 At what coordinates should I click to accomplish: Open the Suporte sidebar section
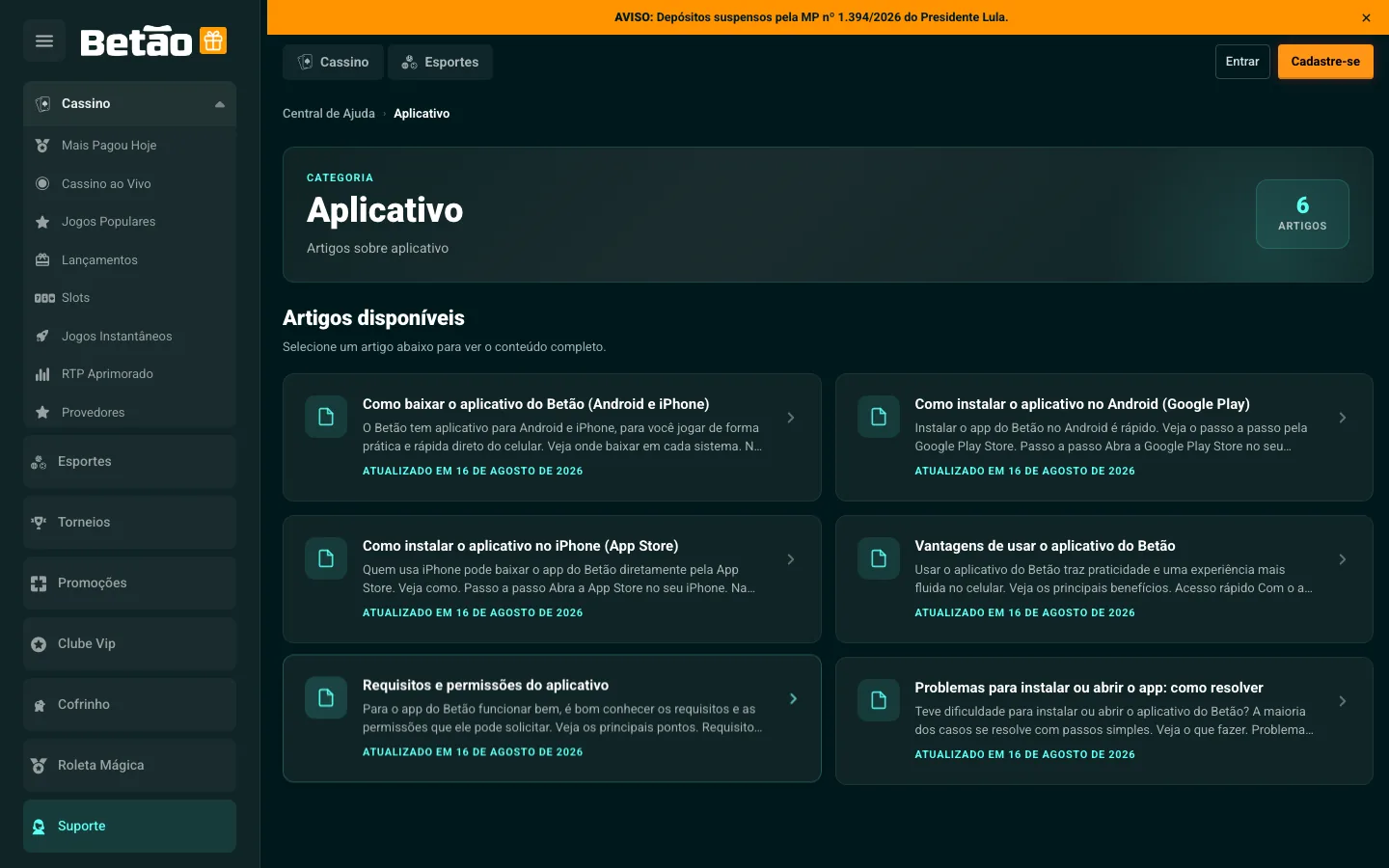pos(129,827)
